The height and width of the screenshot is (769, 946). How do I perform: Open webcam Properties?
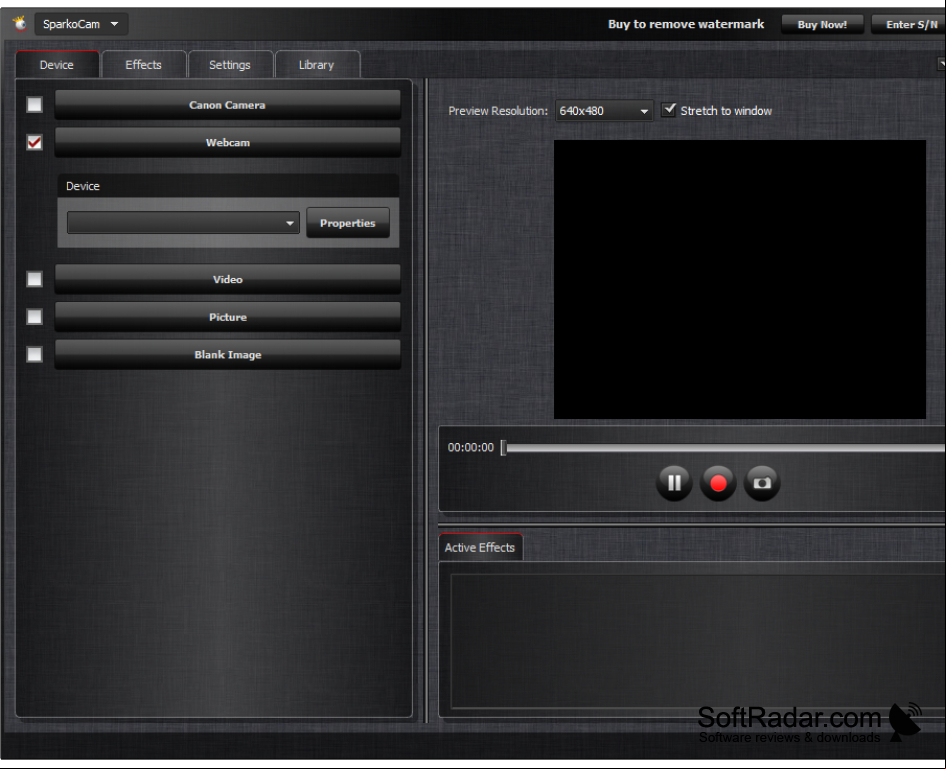pos(348,223)
